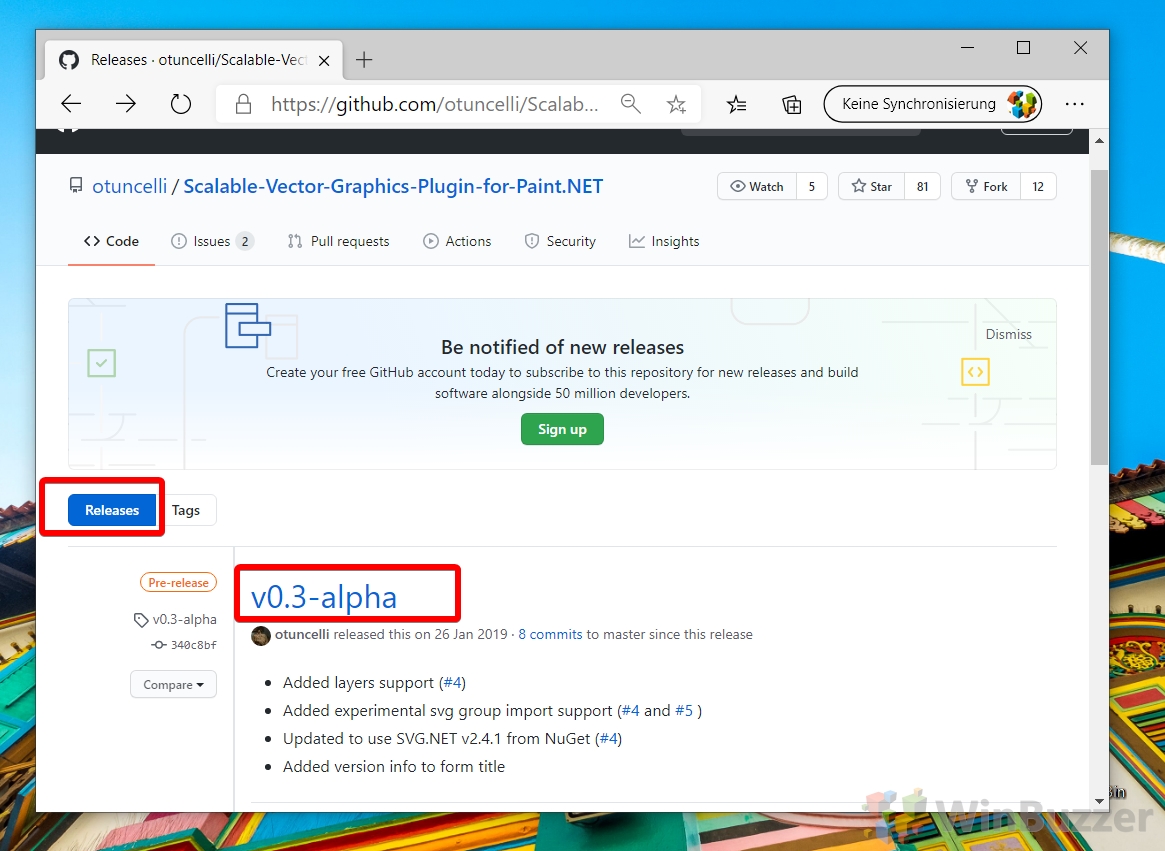Switch to the Tags view

tap(186, 511)
